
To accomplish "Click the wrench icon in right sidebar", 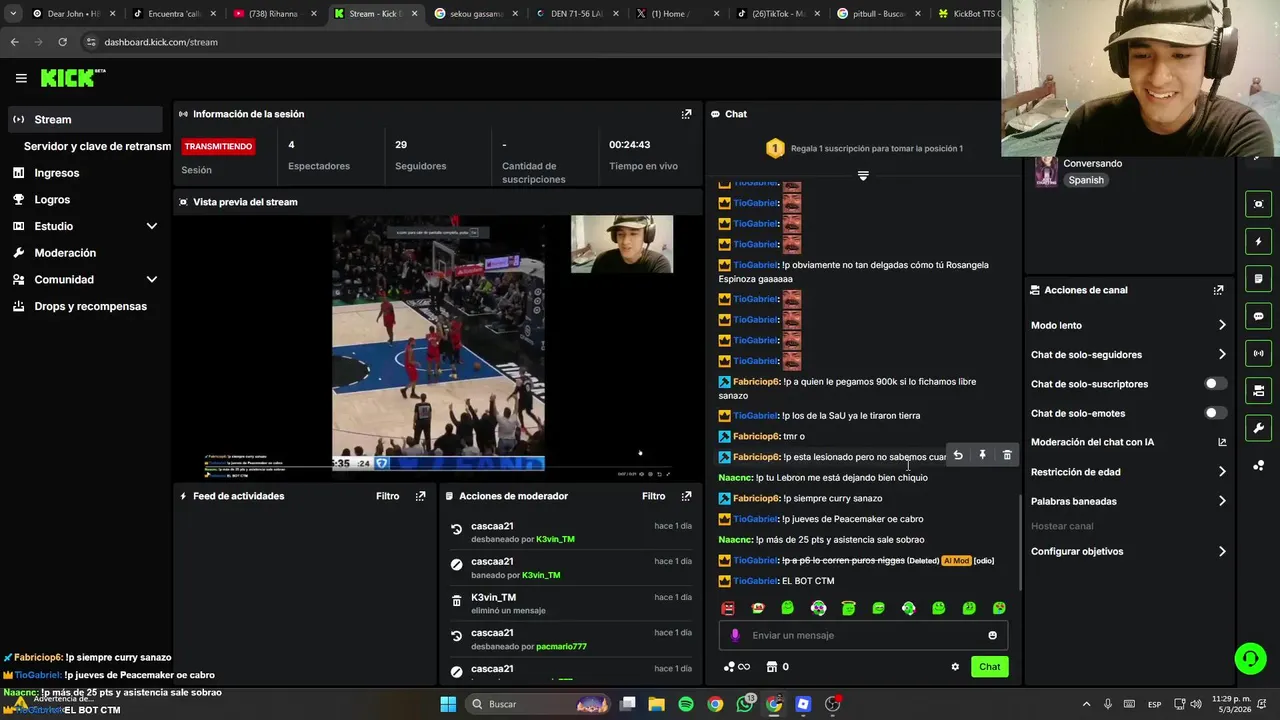I will (1258, 428).
